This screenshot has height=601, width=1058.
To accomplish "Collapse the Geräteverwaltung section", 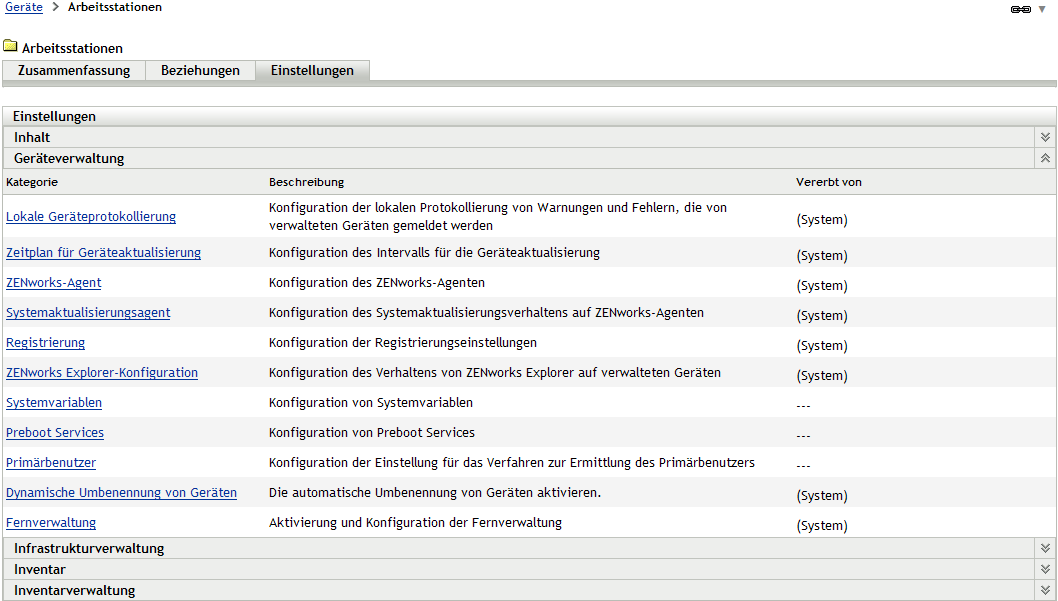I will point(1044,158).
